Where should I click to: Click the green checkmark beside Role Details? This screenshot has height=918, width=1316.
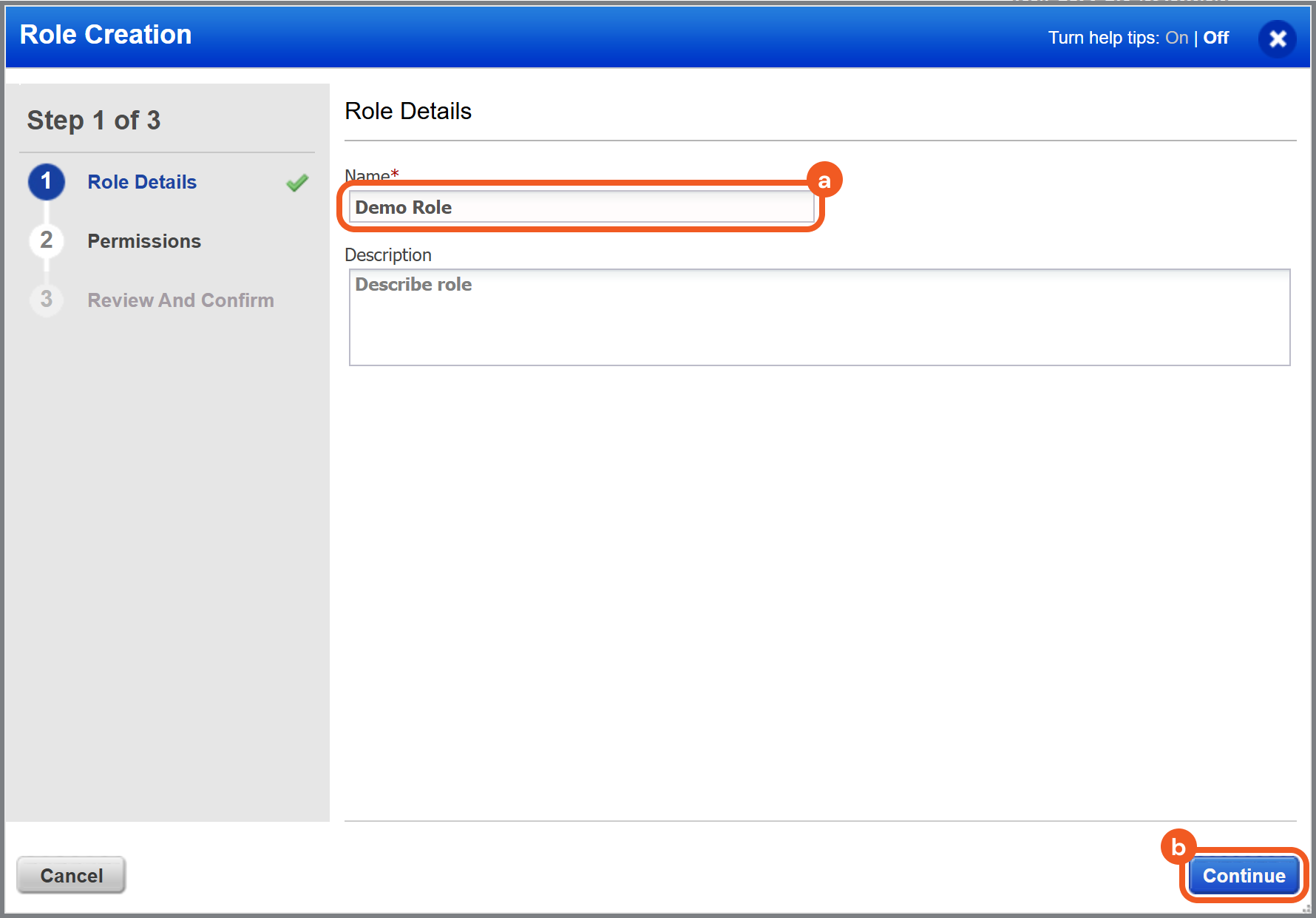[297, 183]
